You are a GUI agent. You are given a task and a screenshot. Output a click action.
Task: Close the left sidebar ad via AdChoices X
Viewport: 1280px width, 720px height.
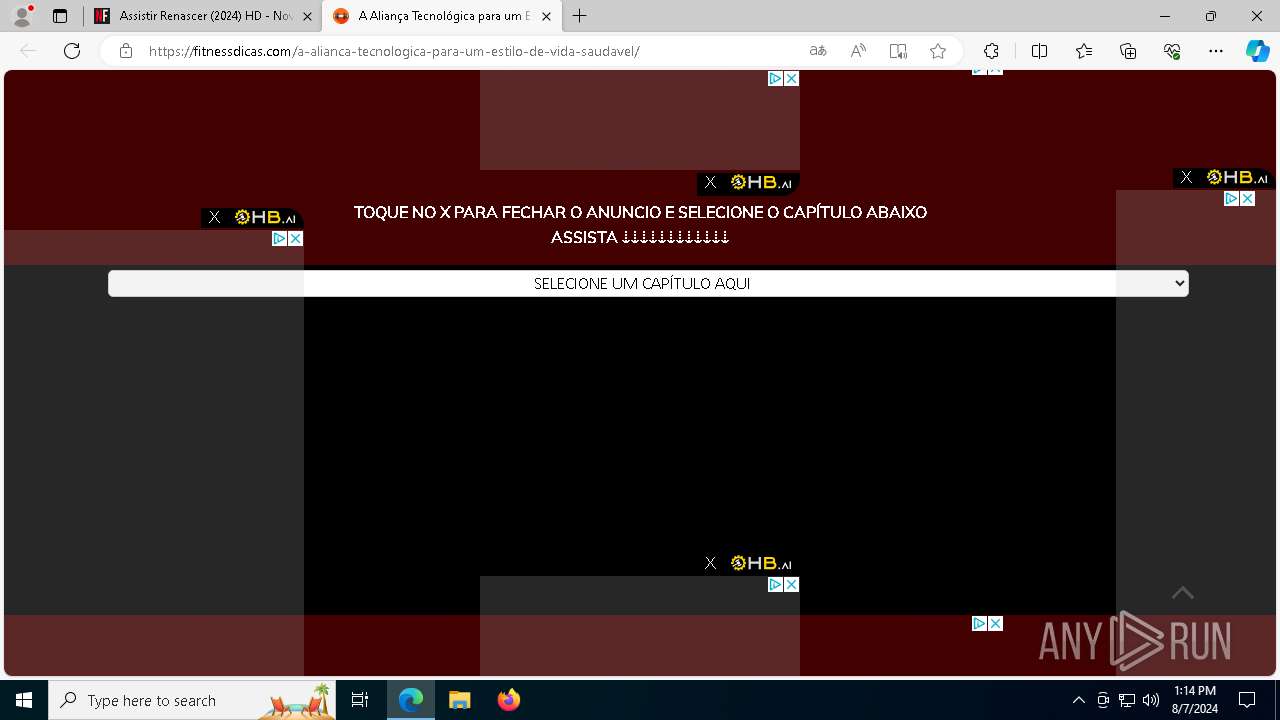click(295, 238)
